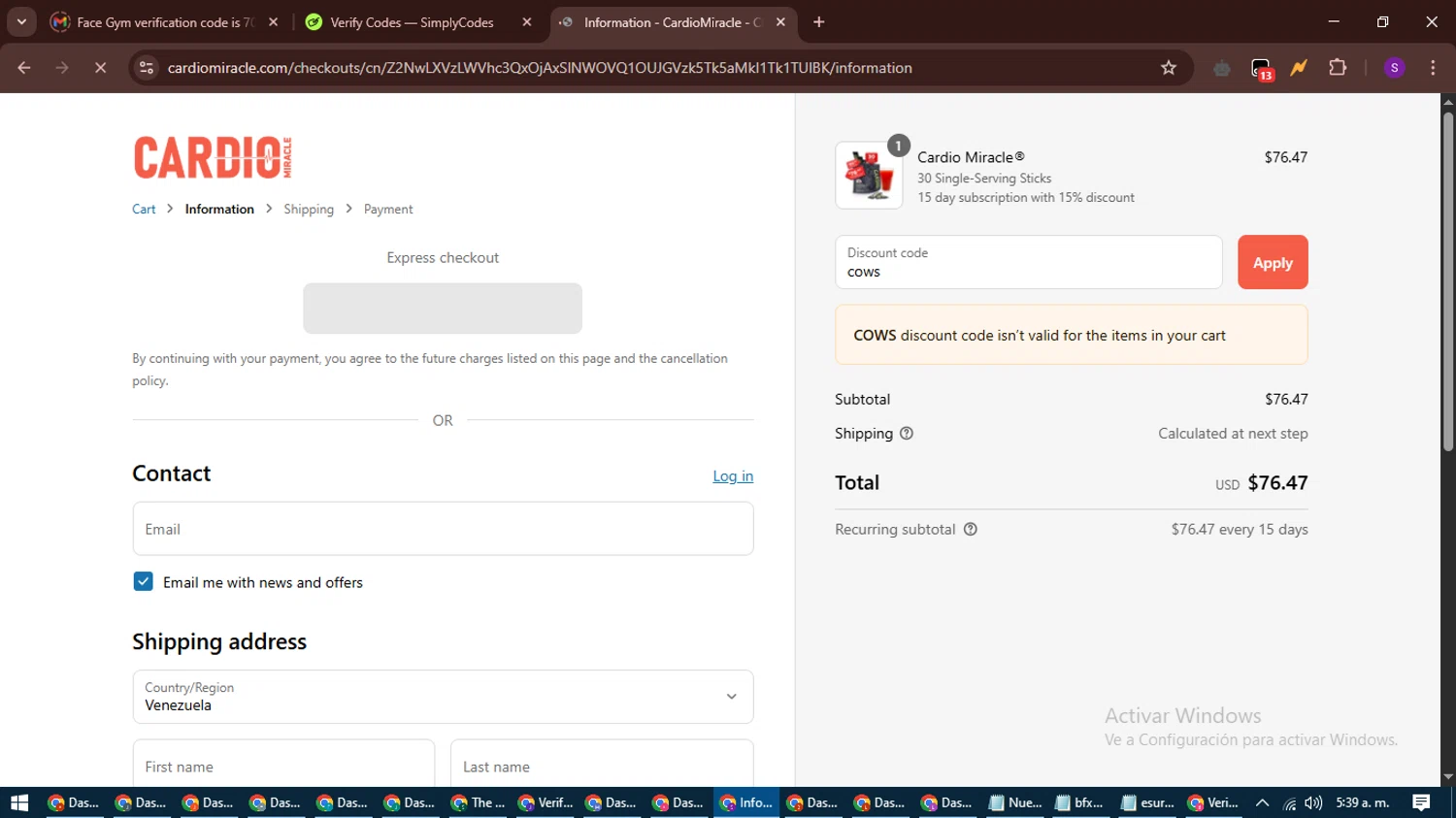This screenshot has width=1456, height=818.
Task: Open the 'Nue...' Notepad taskbar item
Action: tap(1015, 802)
